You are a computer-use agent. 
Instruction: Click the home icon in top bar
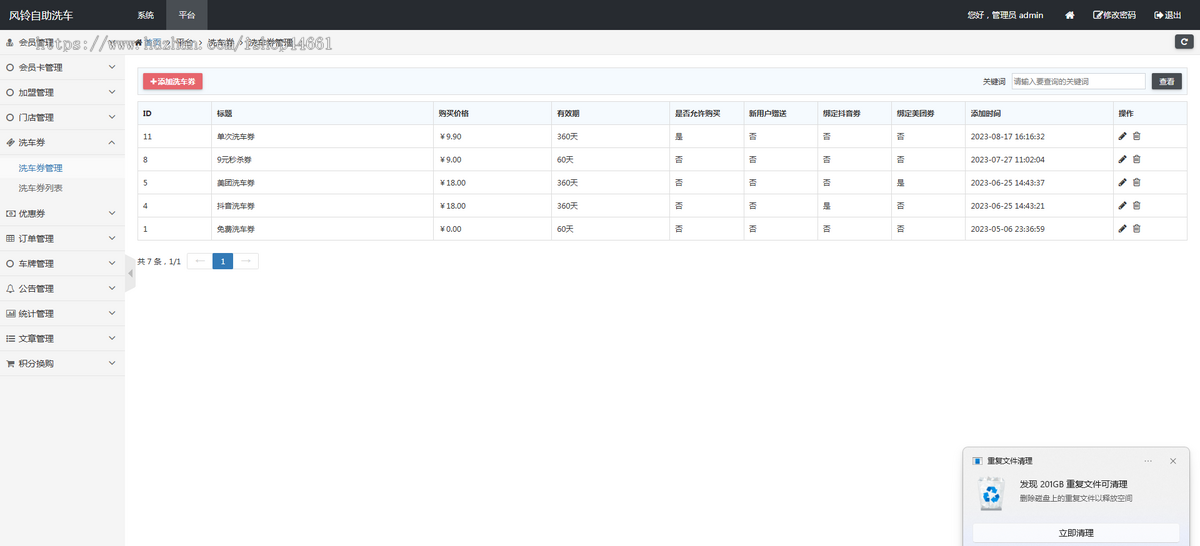[1069, 15]
